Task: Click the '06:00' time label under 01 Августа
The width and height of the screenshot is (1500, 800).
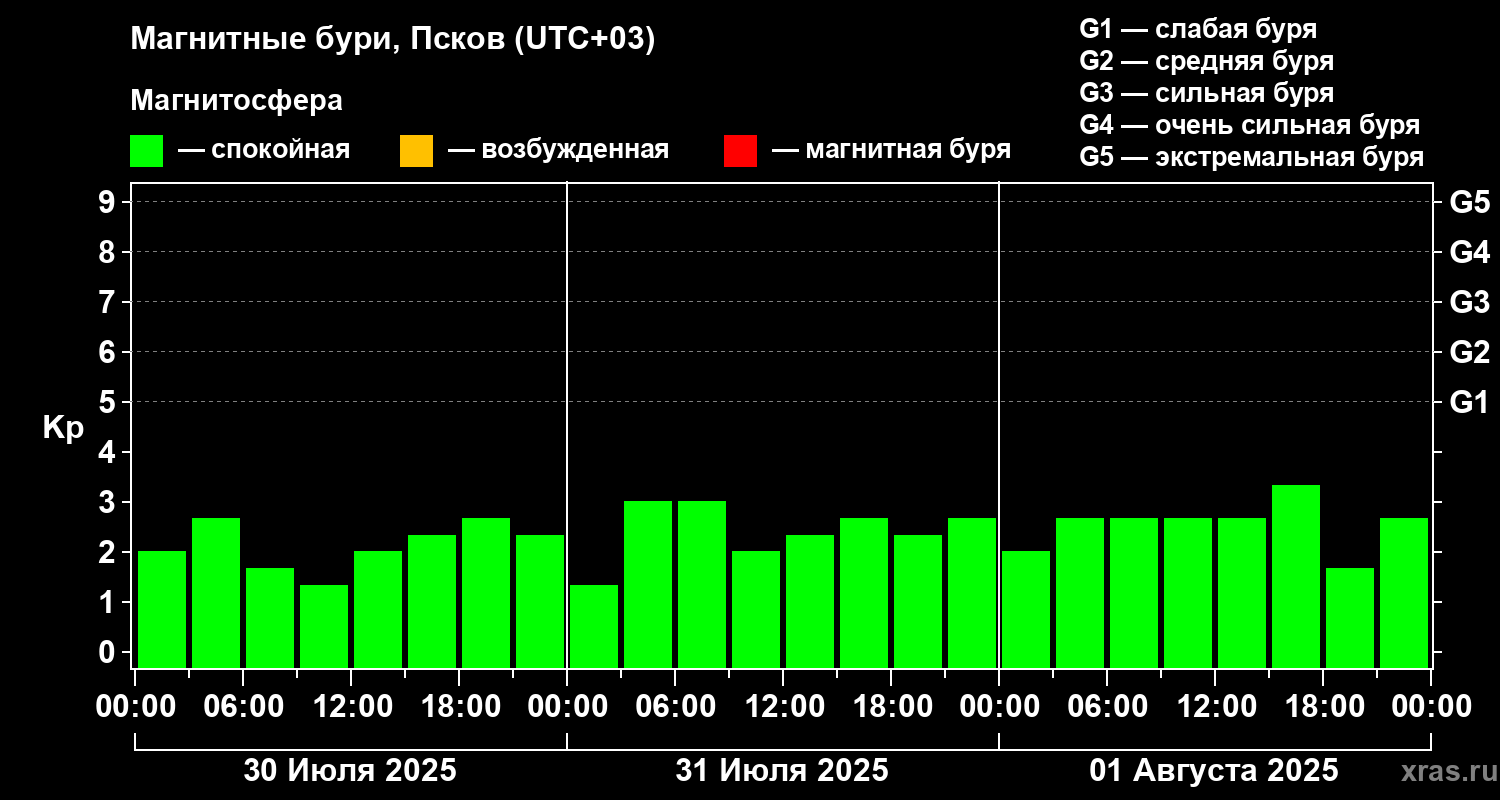Action: 1107,707
